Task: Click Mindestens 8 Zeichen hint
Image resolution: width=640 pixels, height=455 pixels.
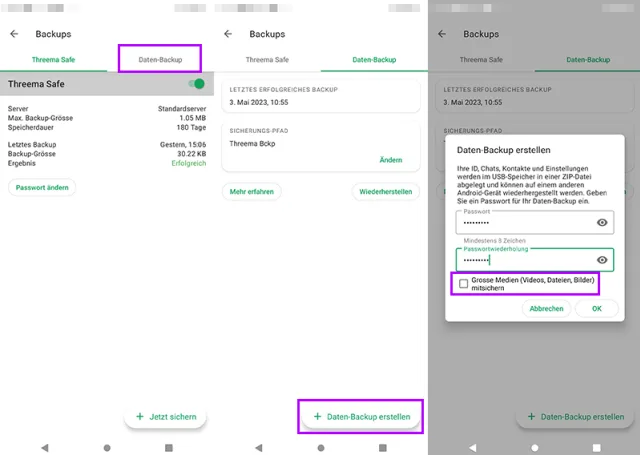Action: 494,241
